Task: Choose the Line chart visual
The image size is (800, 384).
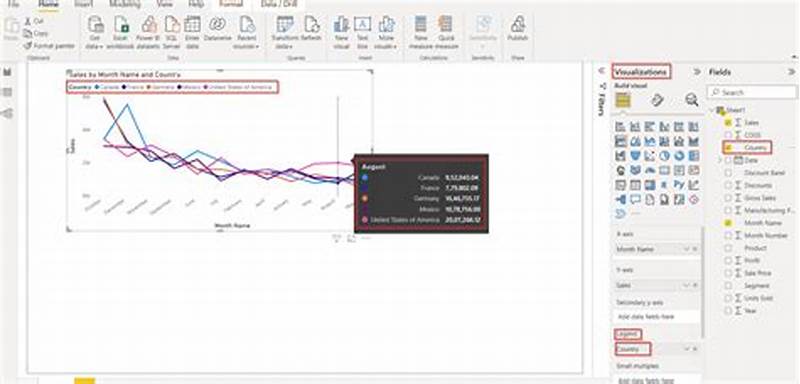Action: coord(621,141)
